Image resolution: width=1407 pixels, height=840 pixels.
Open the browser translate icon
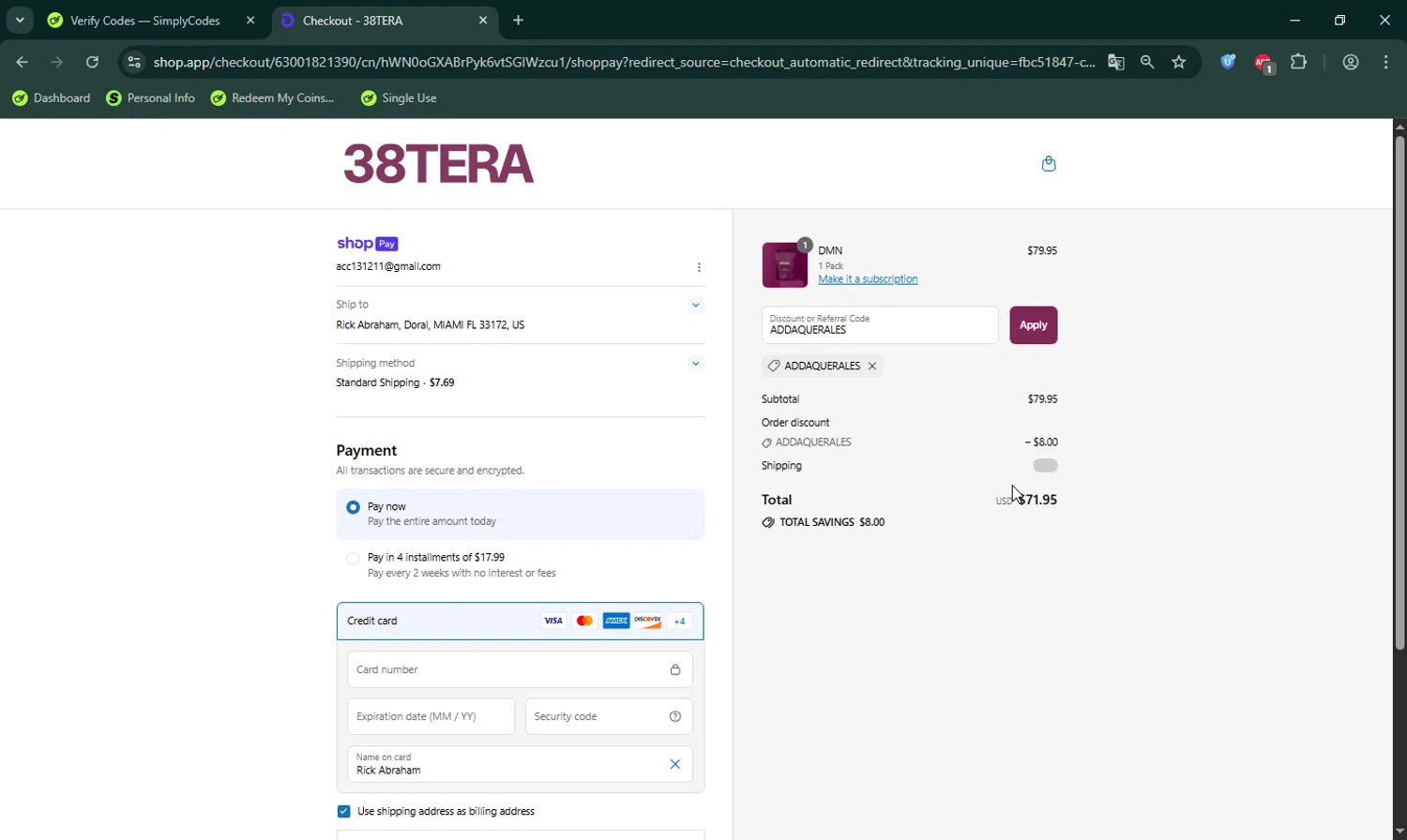click(1115, 62)
